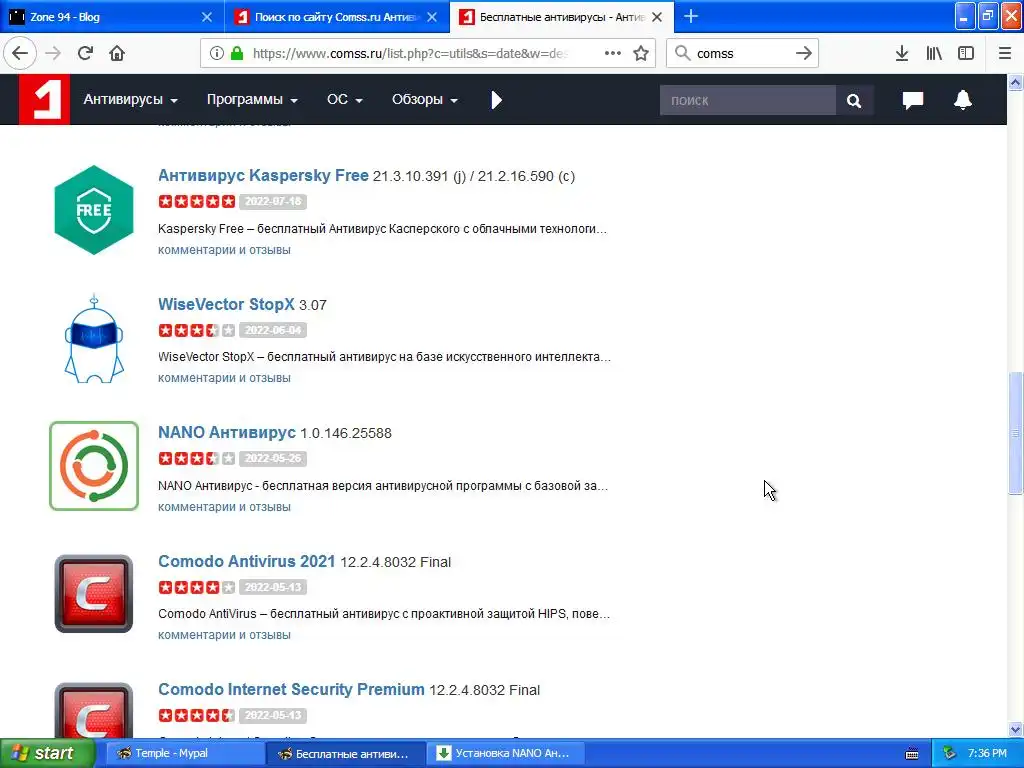1024x768 pixels.
Task: Open Comodo Internet Security Premium link
Action: [291, 690]
